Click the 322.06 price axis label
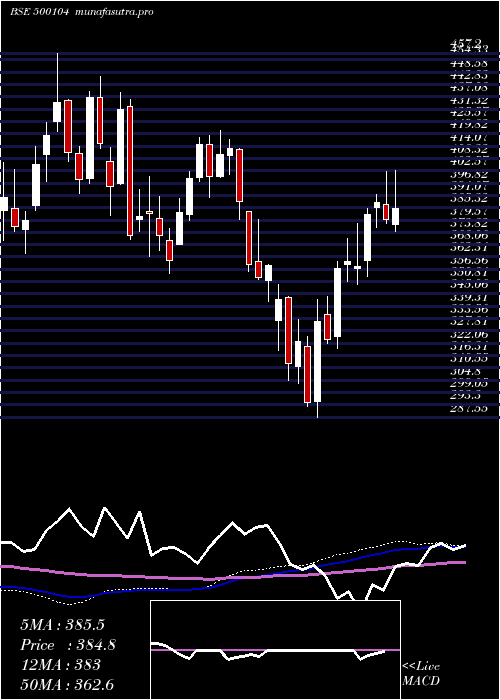The height and width of the screenshot is (700, 500). (469, 334)
